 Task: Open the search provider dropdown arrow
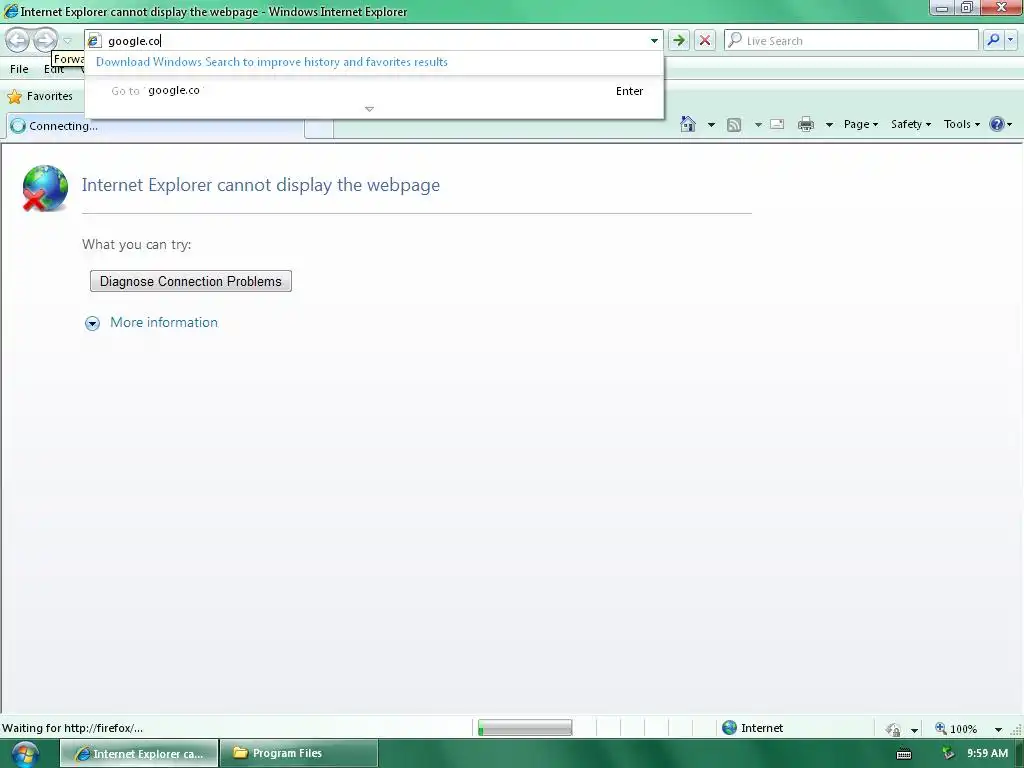(x=1010, y=40)
